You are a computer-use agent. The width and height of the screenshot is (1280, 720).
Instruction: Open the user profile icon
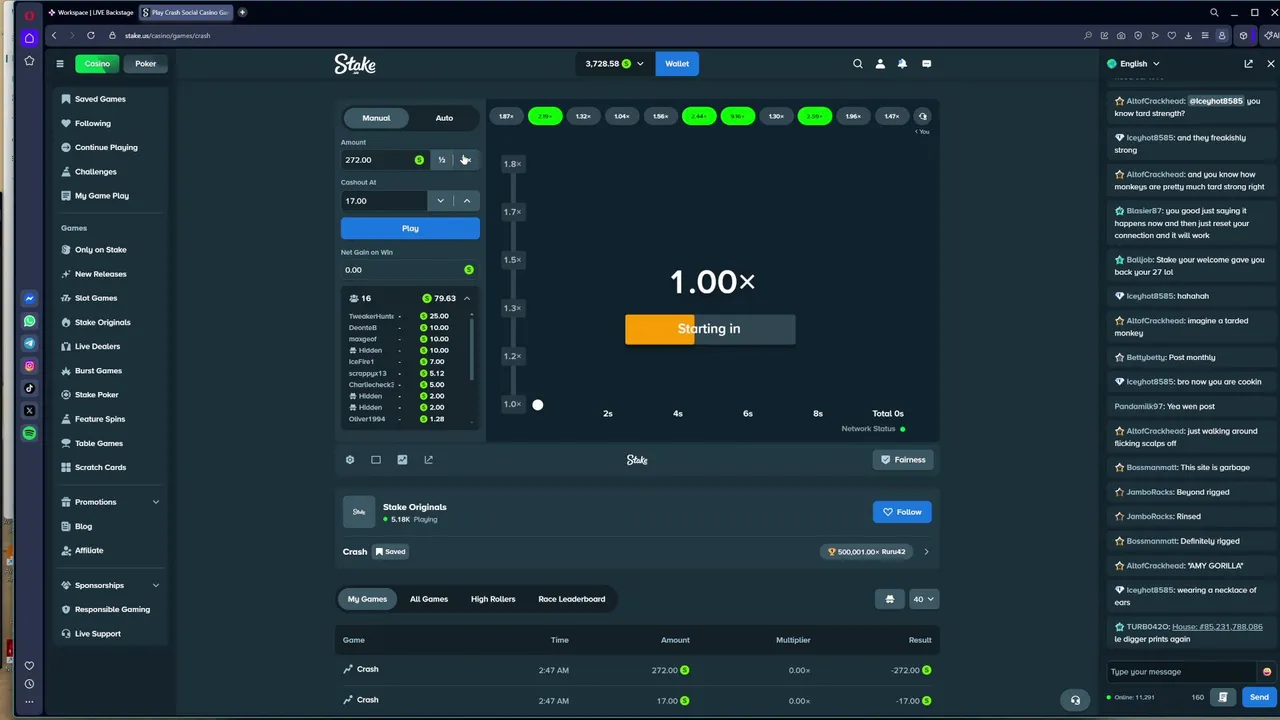[x=880, y=64]
